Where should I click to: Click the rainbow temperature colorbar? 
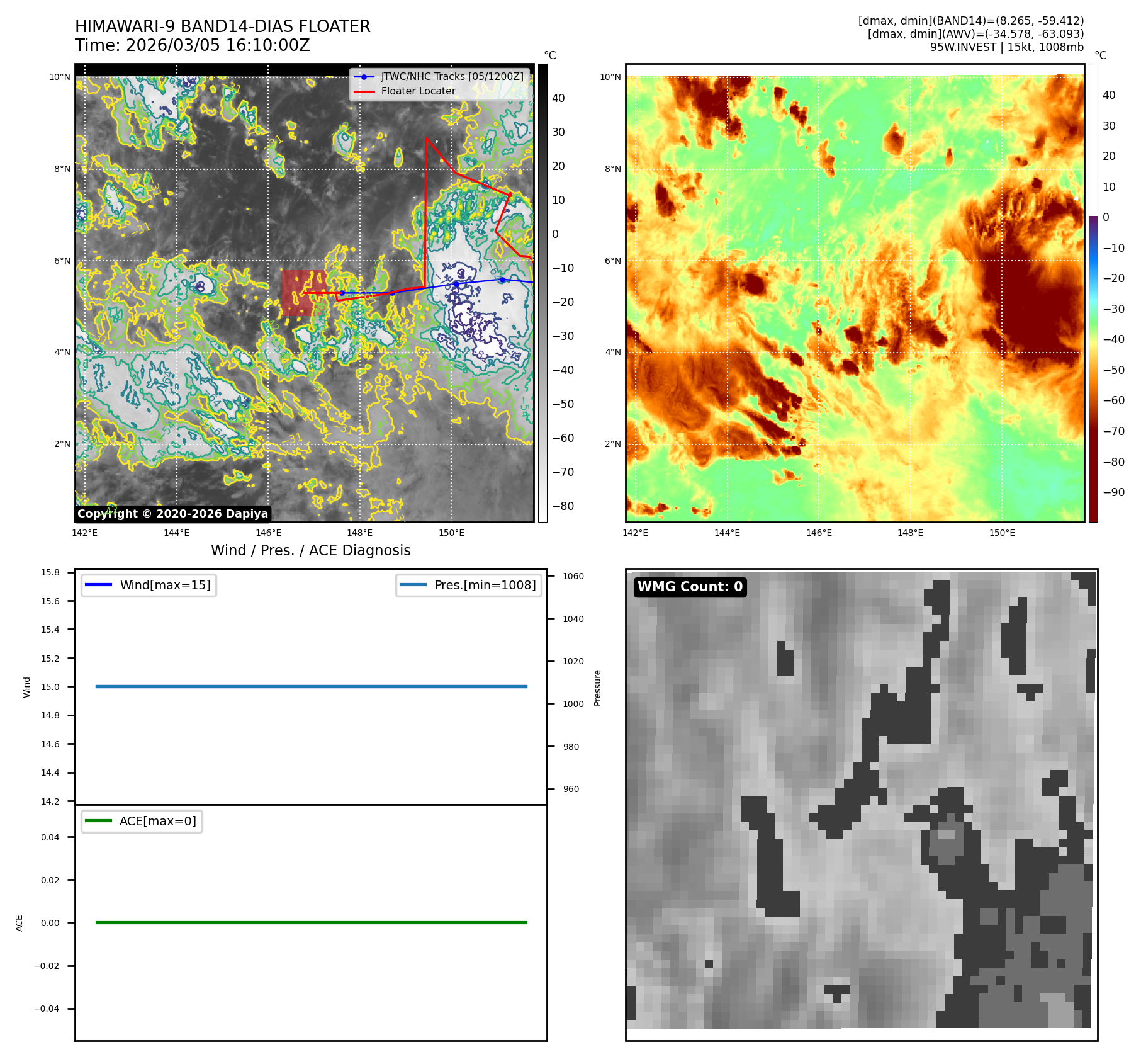[x=1093, y=293]
